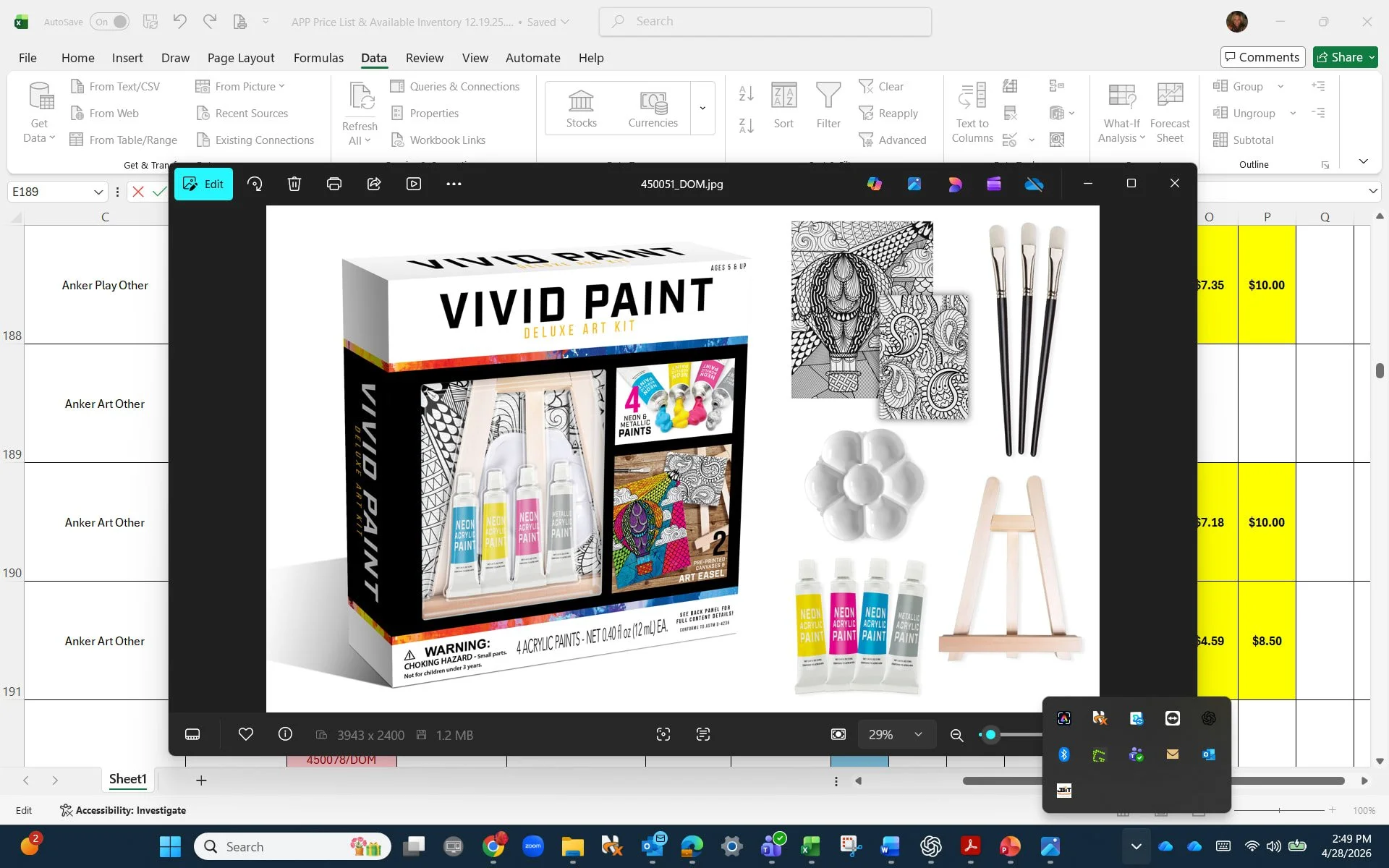1389x868 pixels.
Task: Toggle the AutoSave switch in Excel
Action: click(110, 22)
